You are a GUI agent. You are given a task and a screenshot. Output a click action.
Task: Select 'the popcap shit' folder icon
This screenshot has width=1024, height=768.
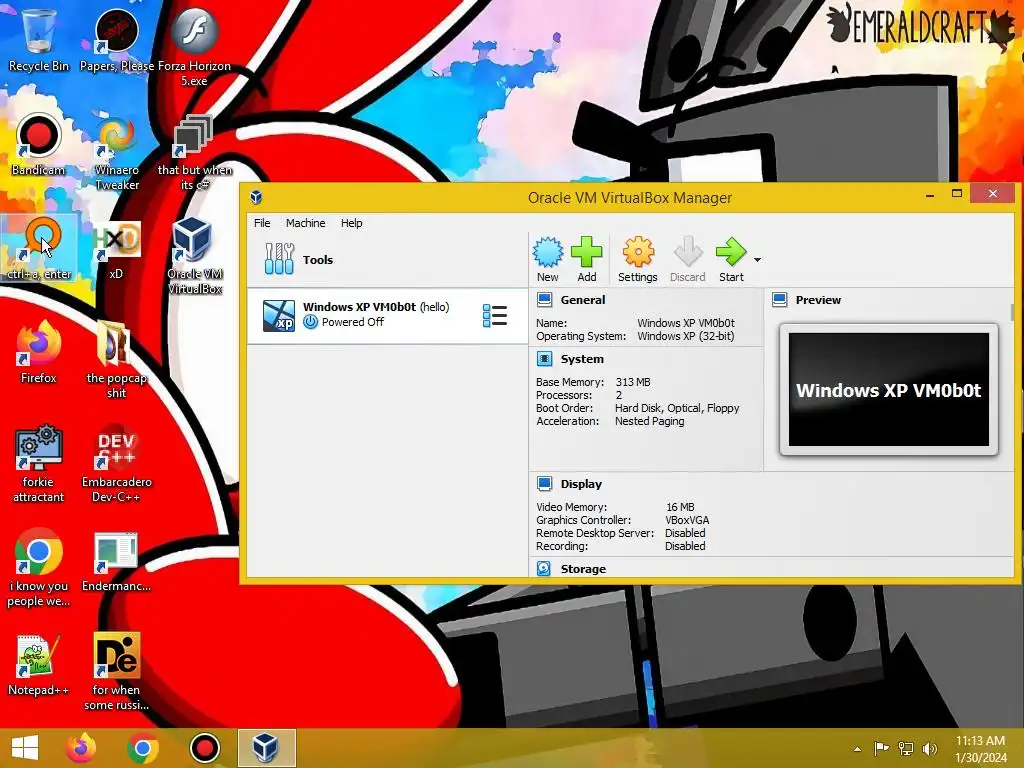point(116,359)
